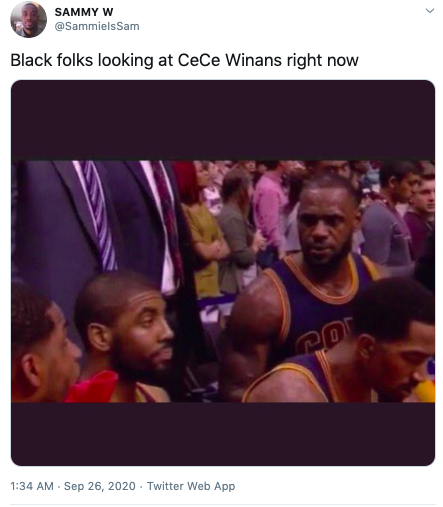Click the 1:34 AM timestamp
Image resolution: width=443 pixels, height=507 pixels.
click(x=32, y=486)
